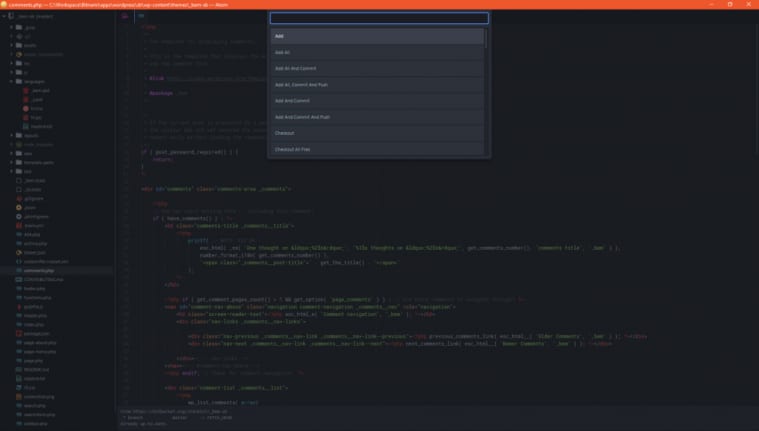Select the highlighted 'Add' git command
The width and height of the screenshot is (759, 431).
pos(377,36)
